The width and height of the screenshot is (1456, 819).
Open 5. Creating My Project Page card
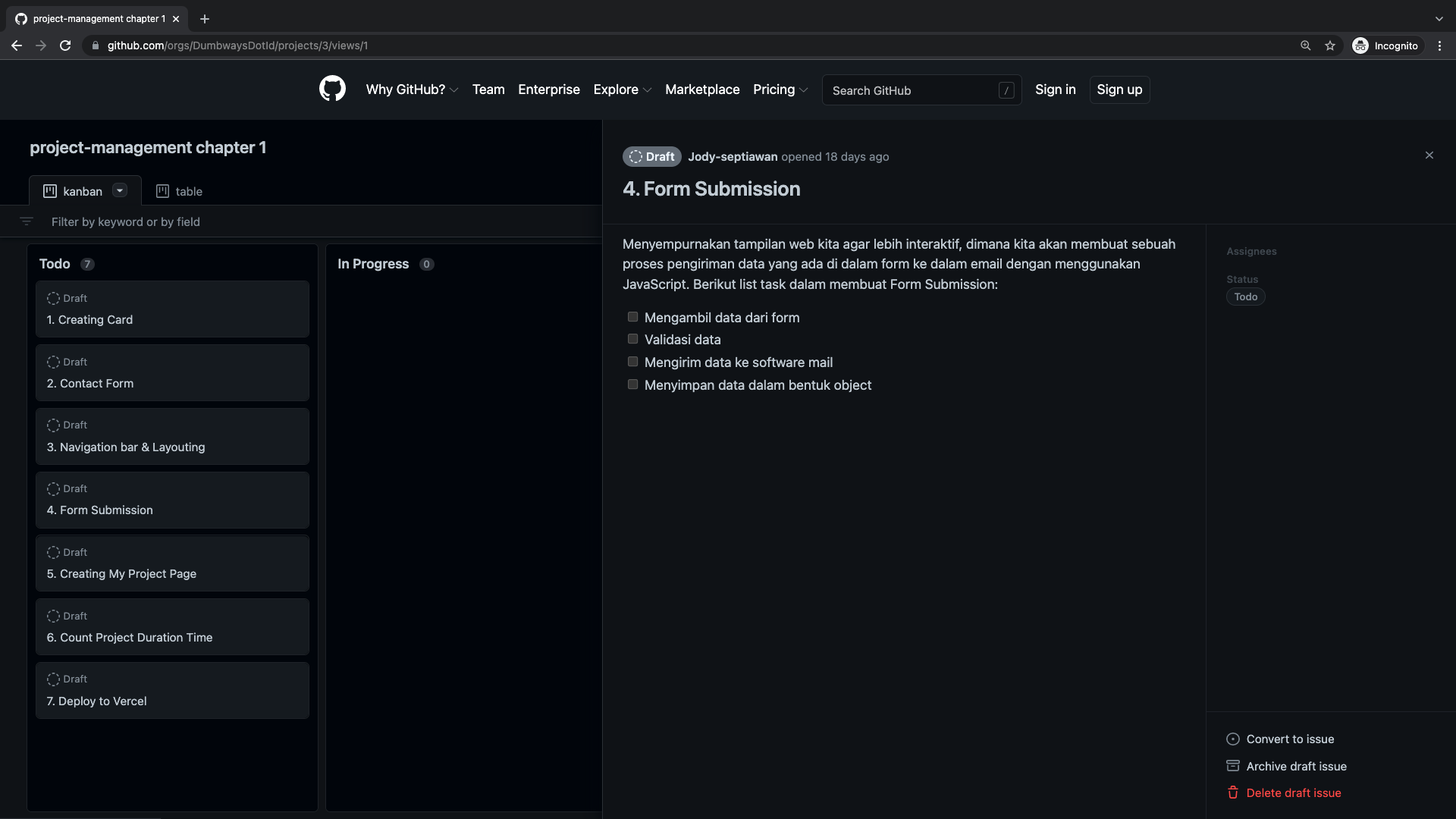pyautogui.click(x=172, y=563)
